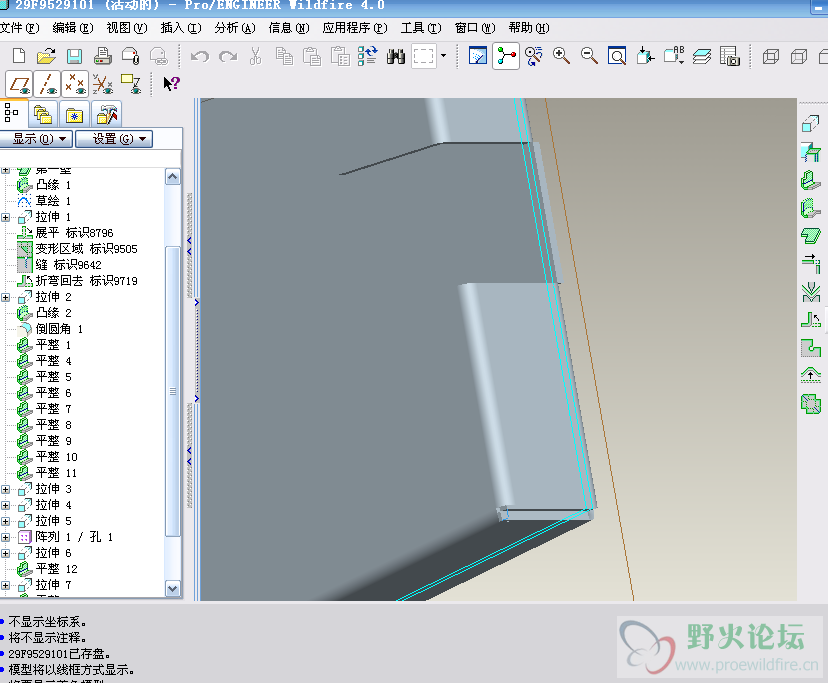The width and height of the screenshot is (828, 683).
Task: Open the View Manager icon
Action: (730, 56)
